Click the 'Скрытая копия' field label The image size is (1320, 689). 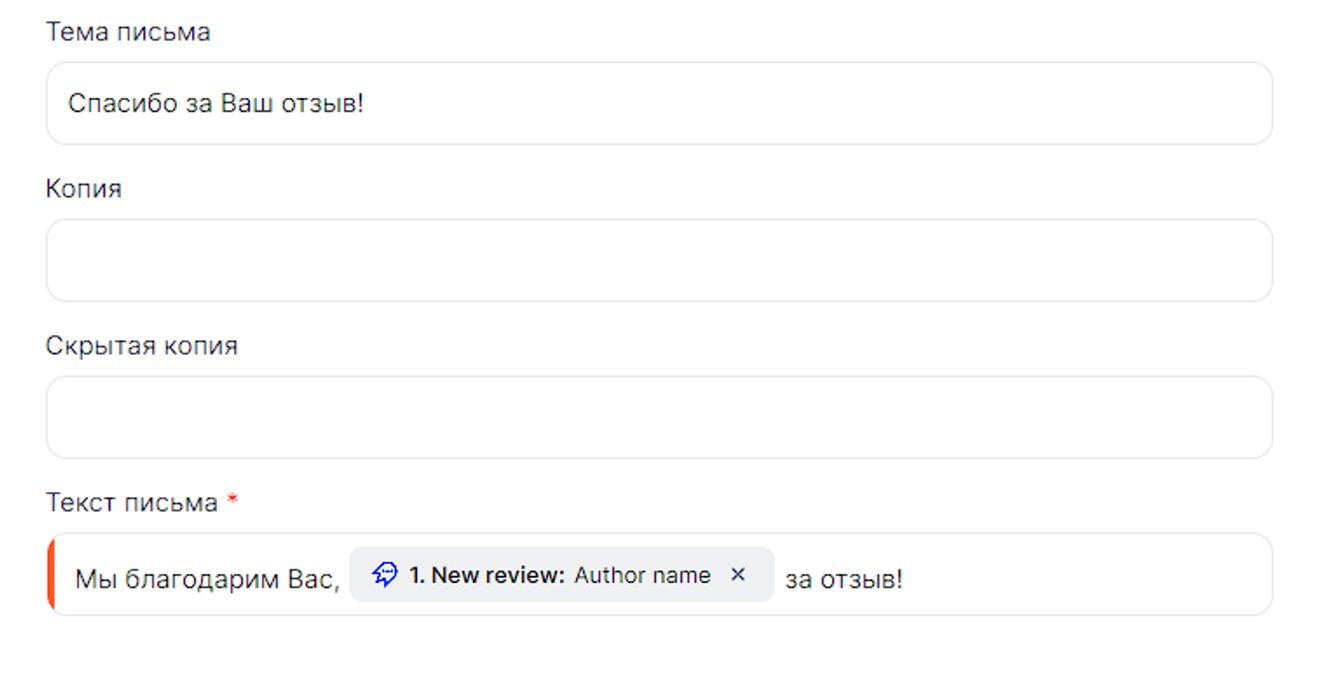142,346
